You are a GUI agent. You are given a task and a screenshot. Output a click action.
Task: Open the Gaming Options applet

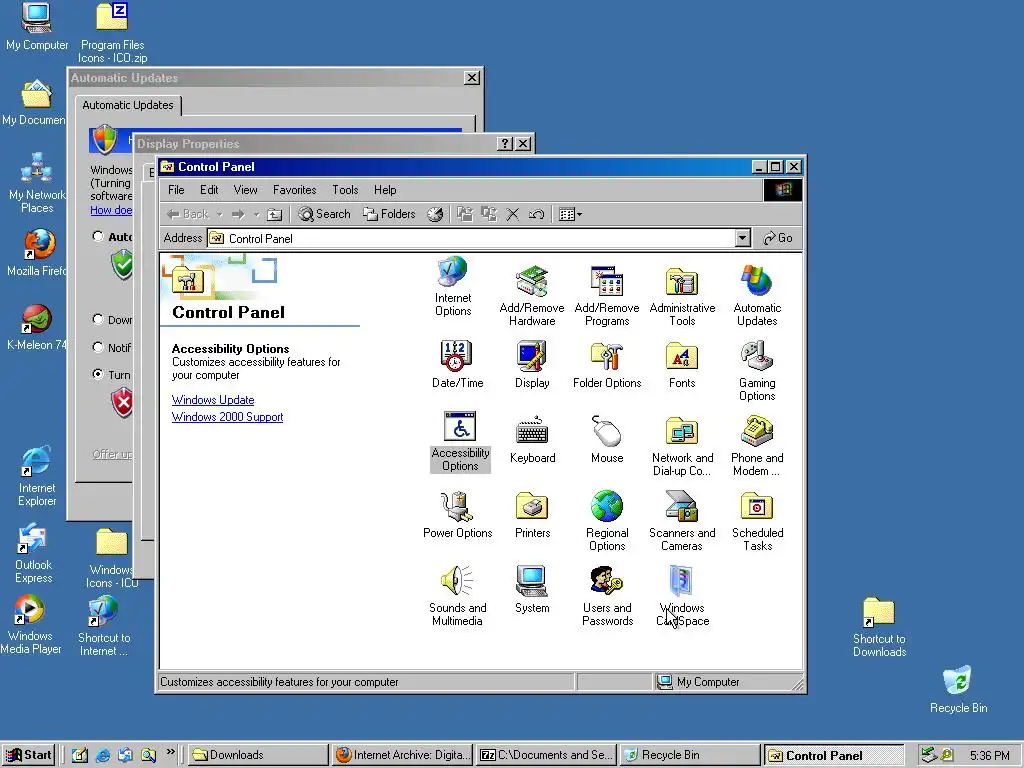pos(757,371)
